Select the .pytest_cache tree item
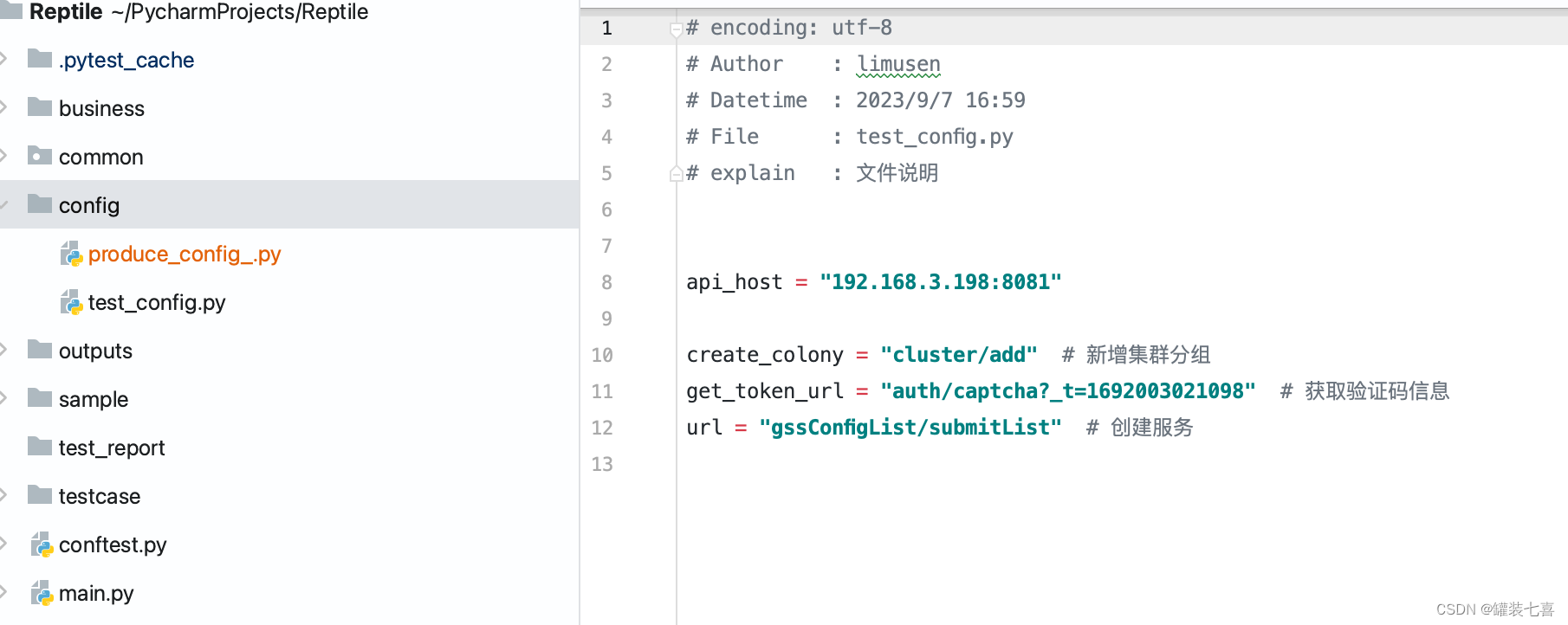1568x625 pixels. click(x=126, y=60)
